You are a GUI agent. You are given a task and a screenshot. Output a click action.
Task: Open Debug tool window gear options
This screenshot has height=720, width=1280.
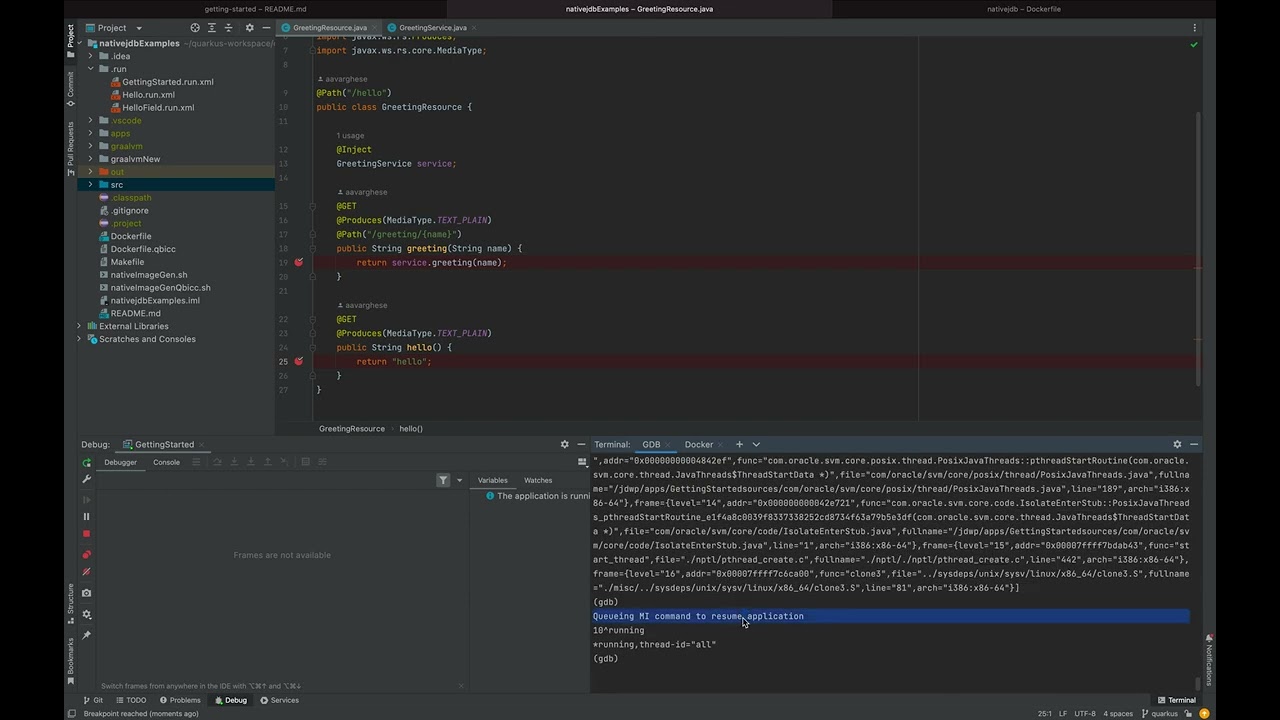click(x=564, y=444)
